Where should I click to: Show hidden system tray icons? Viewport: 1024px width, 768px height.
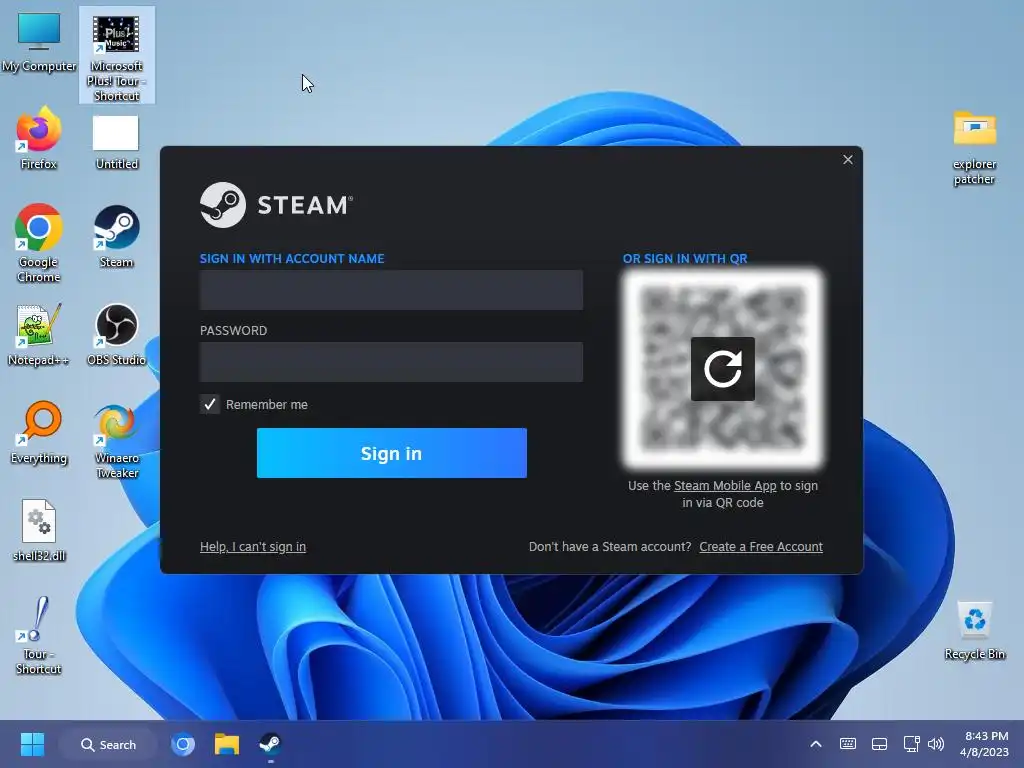[816, 744]
